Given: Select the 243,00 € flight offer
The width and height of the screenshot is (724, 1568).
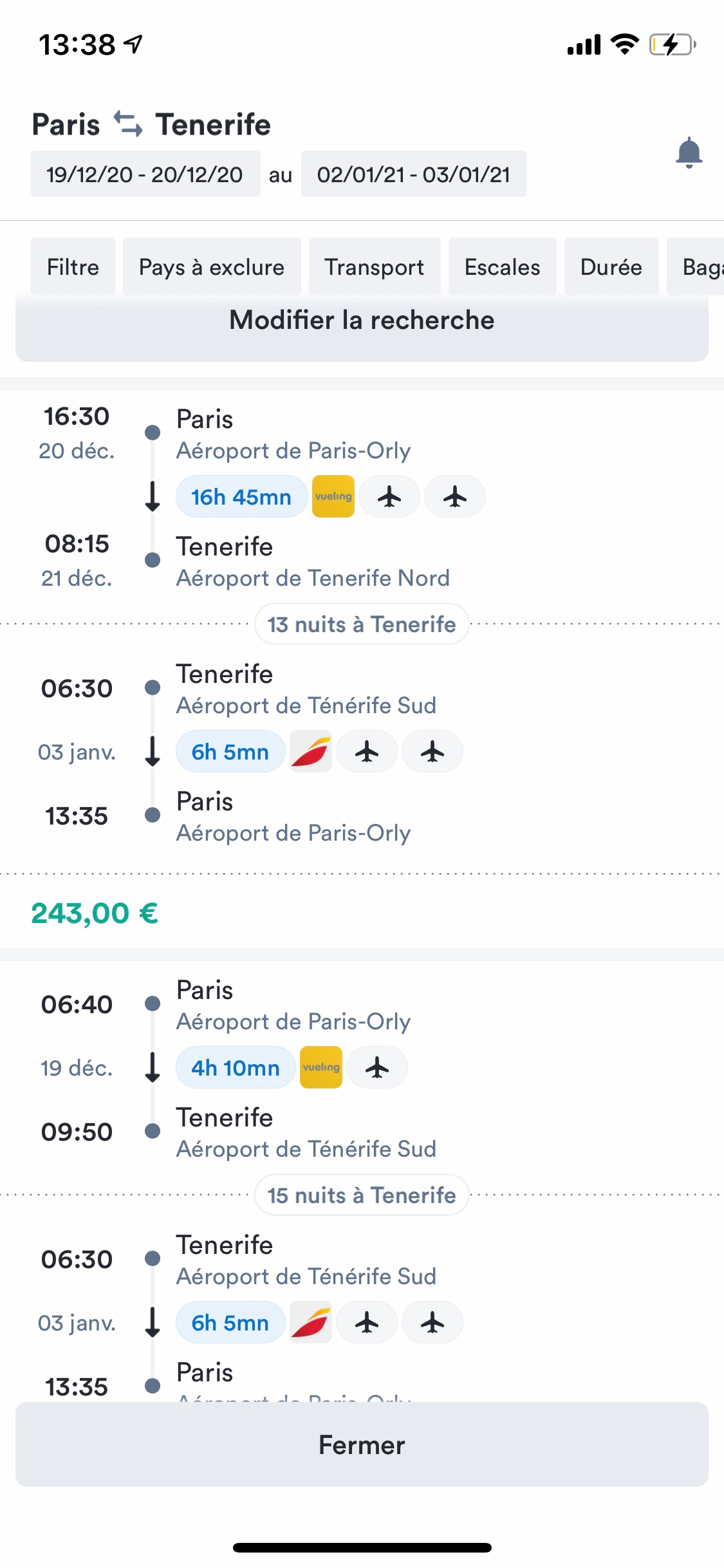Looking at the screenshot, I should click(95, 913).
